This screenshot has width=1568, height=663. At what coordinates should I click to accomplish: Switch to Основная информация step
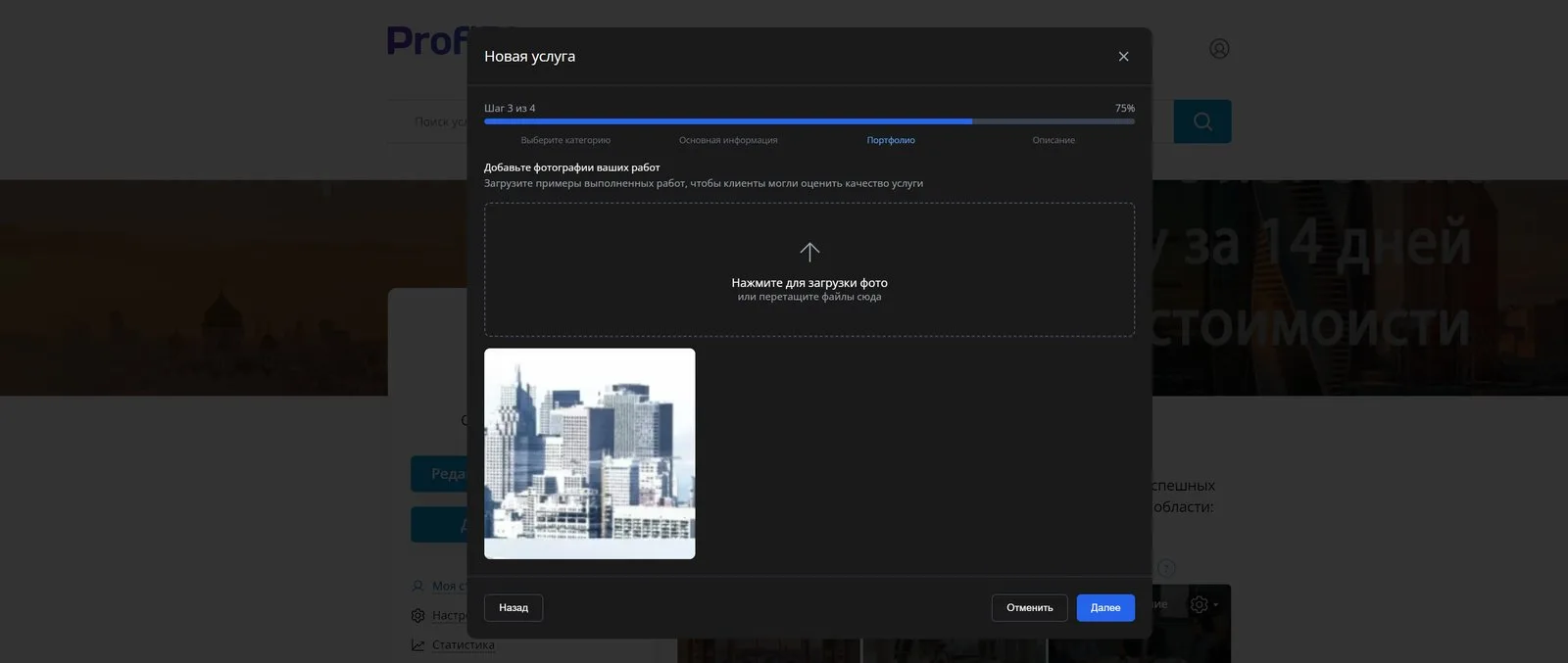pos(728,140)
